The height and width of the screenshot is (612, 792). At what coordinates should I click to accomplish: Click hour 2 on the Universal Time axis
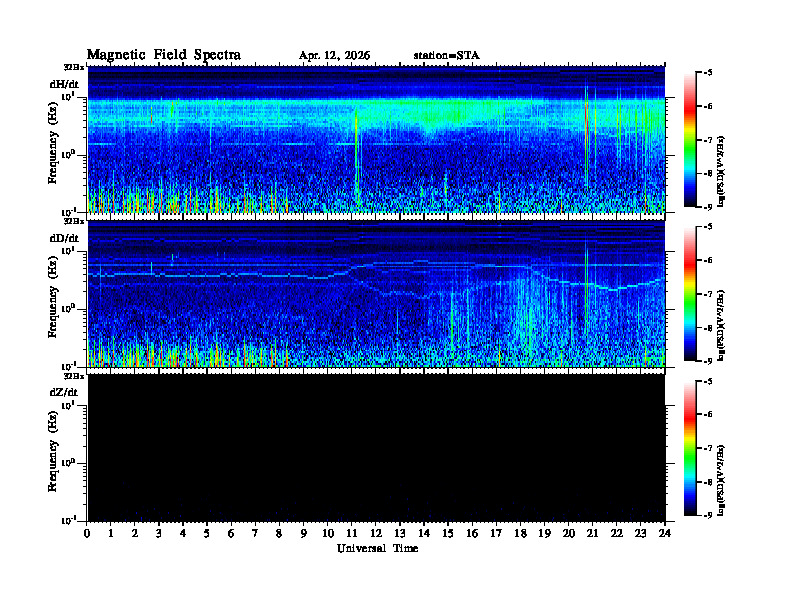click(135, 533)
